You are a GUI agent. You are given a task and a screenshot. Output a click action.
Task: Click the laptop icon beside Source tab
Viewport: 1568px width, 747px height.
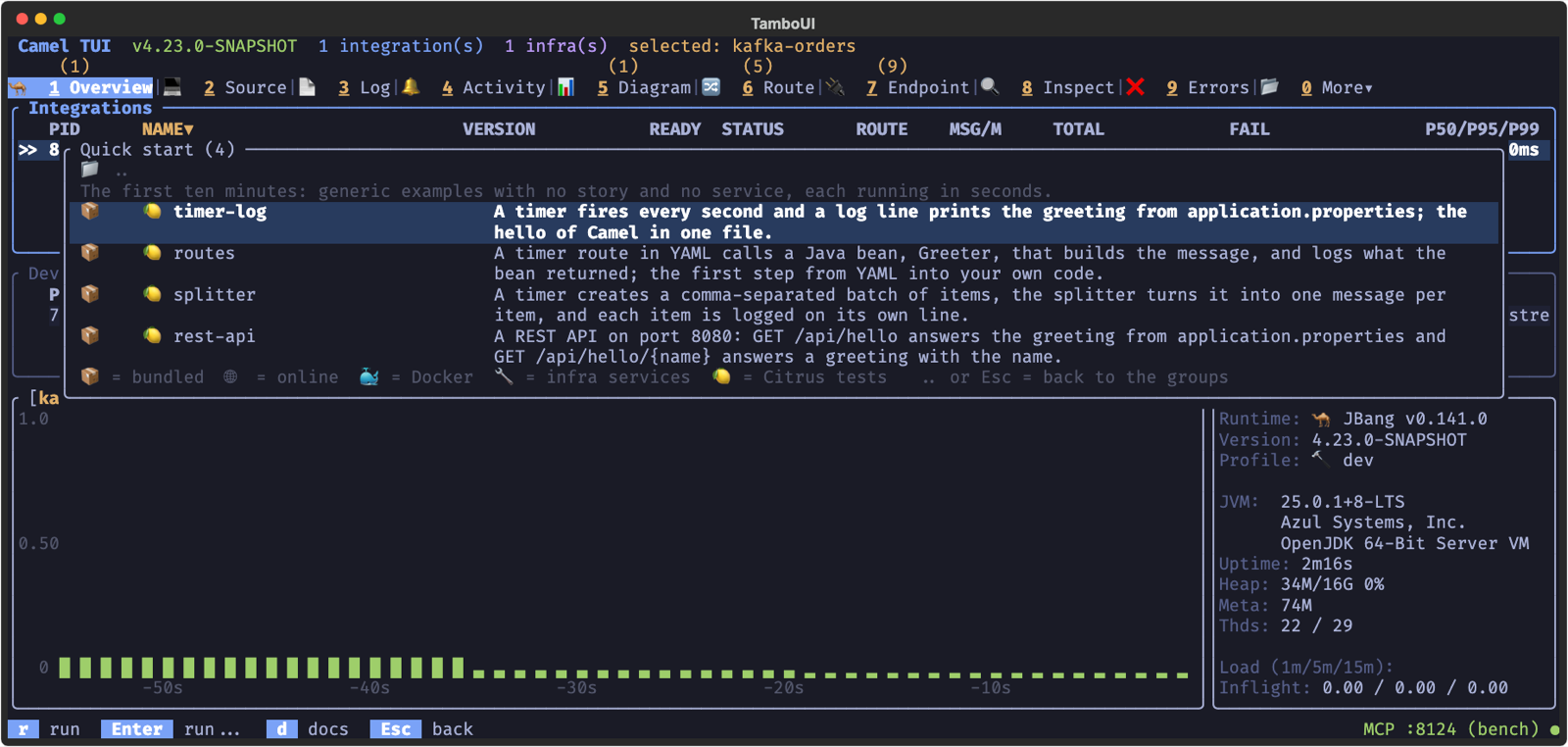pos(172,87)
